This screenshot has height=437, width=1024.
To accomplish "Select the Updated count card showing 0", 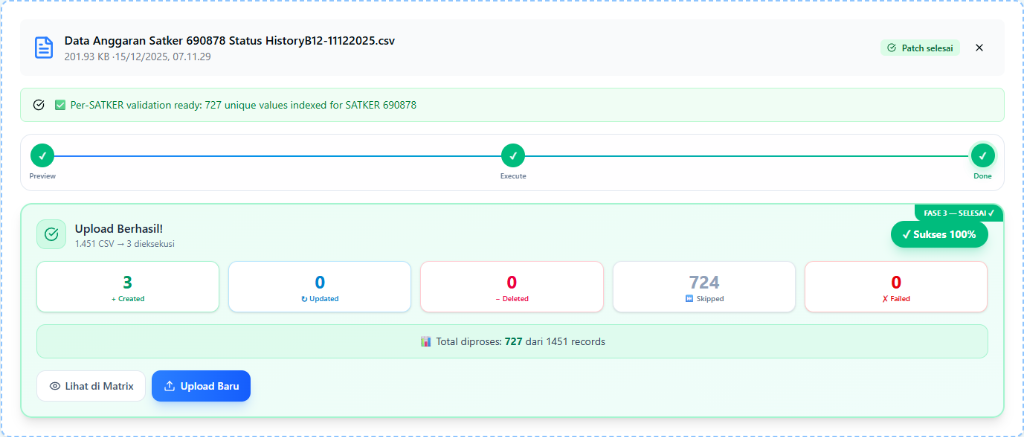I will [319, 287].
